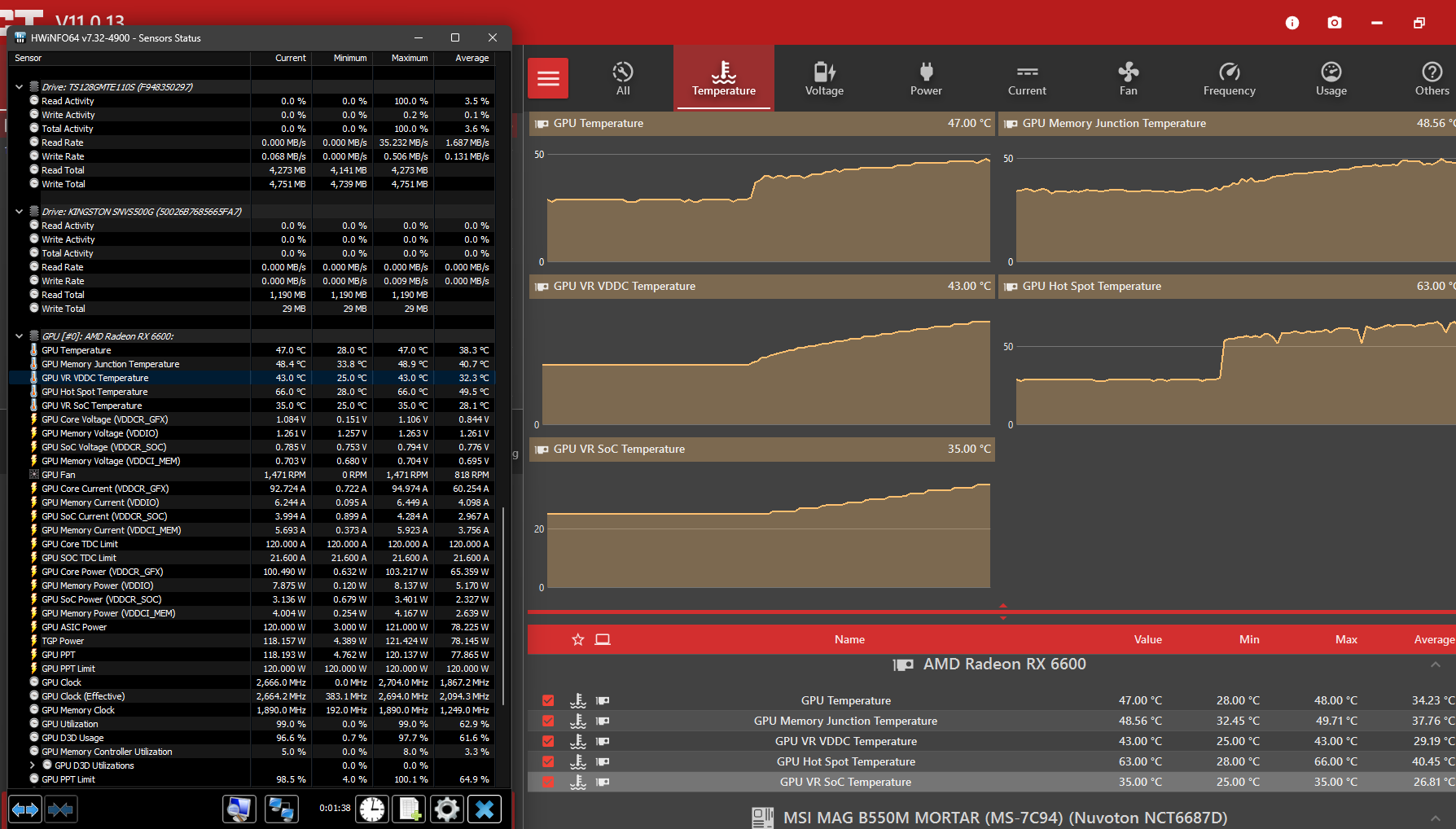Open the Current tab
This screenshot has width=1456, height=829.
tap(1028, 78)
